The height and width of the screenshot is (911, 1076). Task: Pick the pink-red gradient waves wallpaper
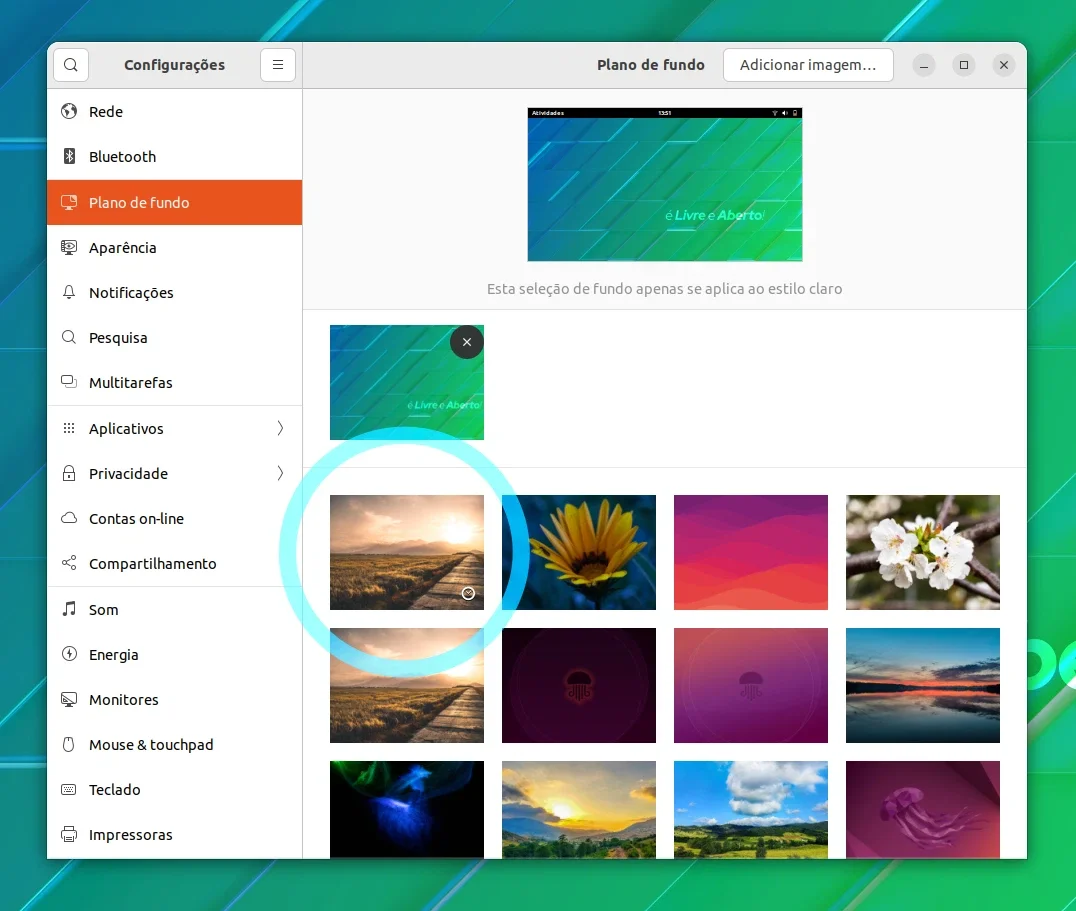tap(751, 552)
